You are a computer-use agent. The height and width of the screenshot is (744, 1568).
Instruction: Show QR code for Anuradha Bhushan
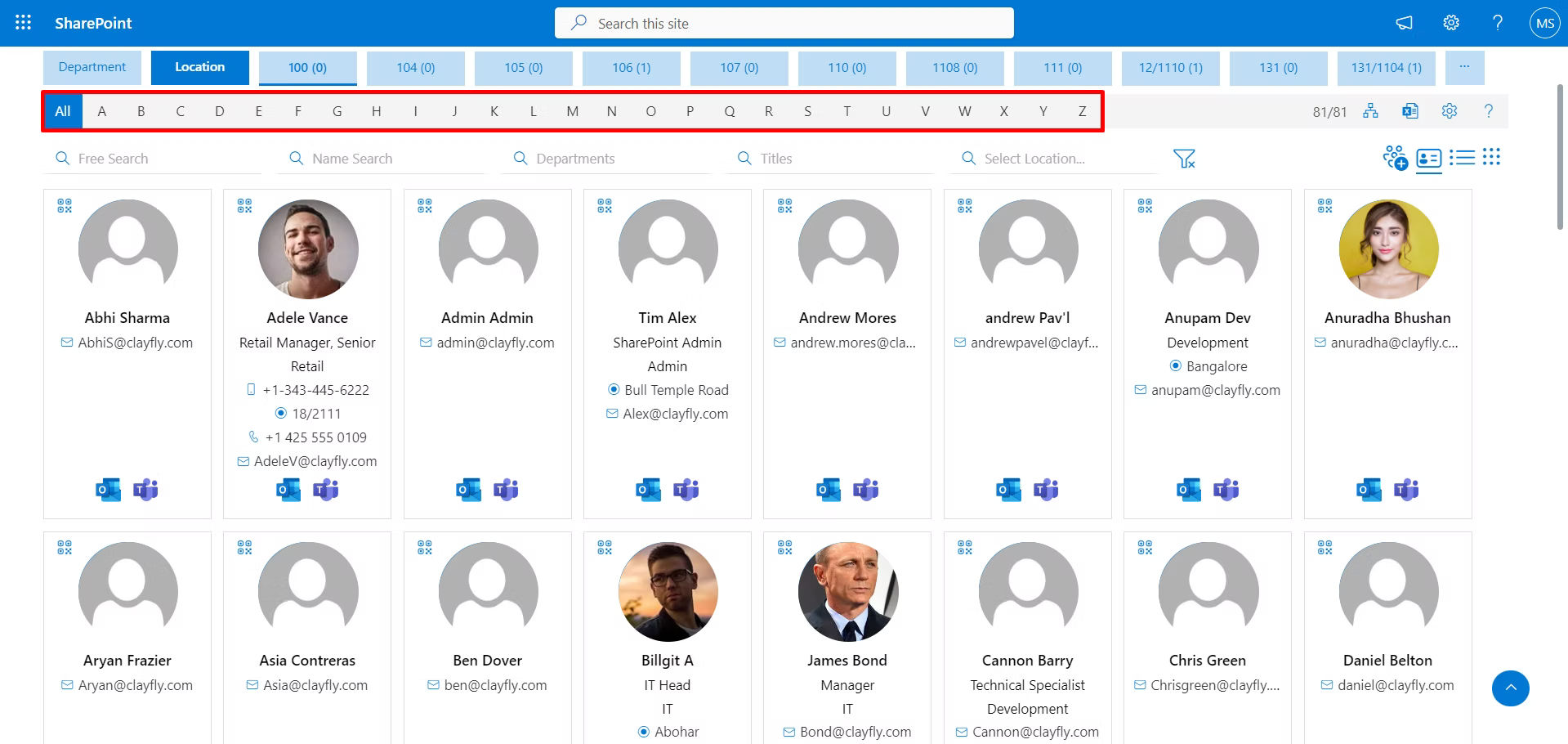click(x=1325, y=206)
